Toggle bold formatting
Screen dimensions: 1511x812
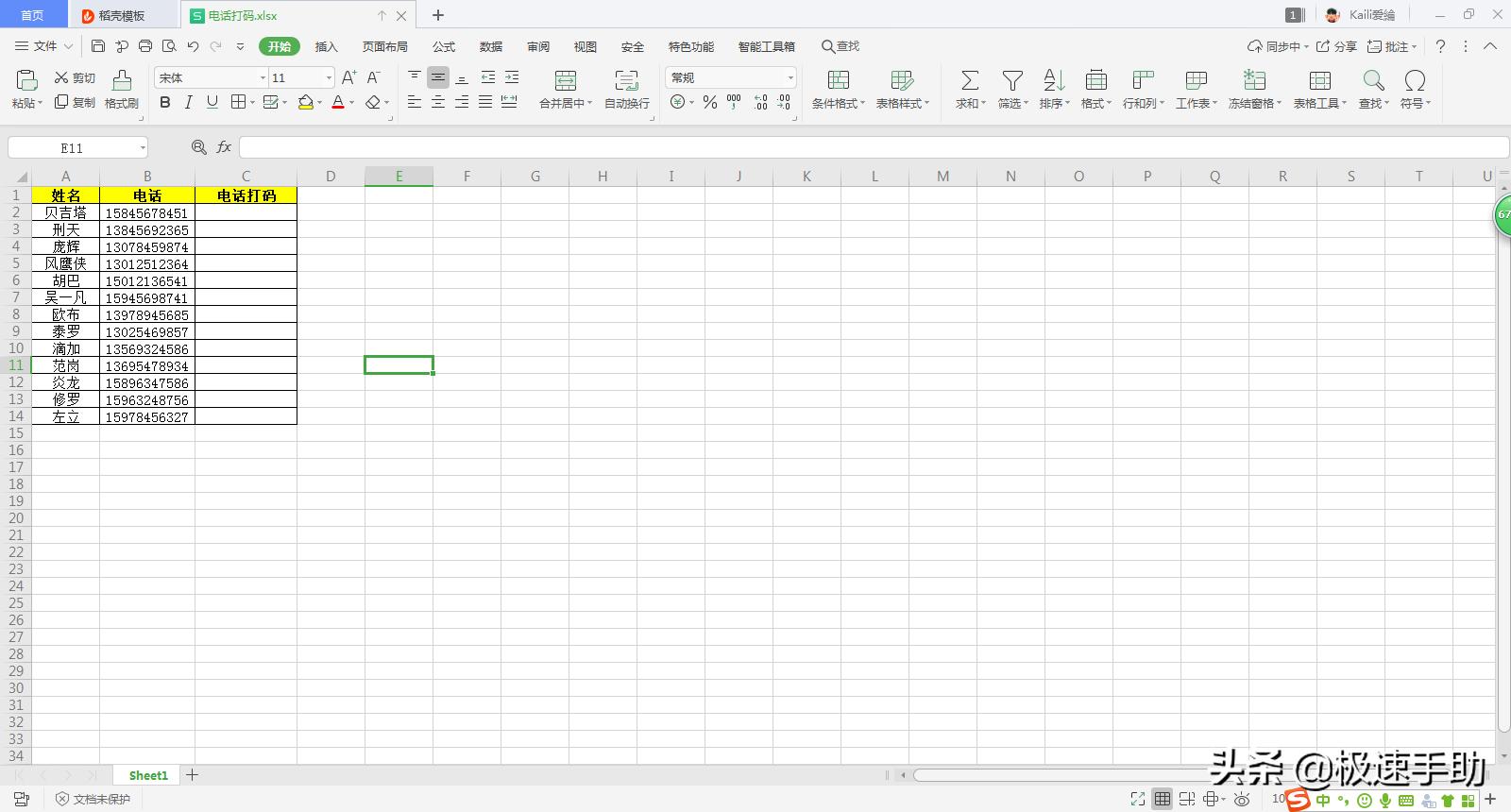pos(165,102)
